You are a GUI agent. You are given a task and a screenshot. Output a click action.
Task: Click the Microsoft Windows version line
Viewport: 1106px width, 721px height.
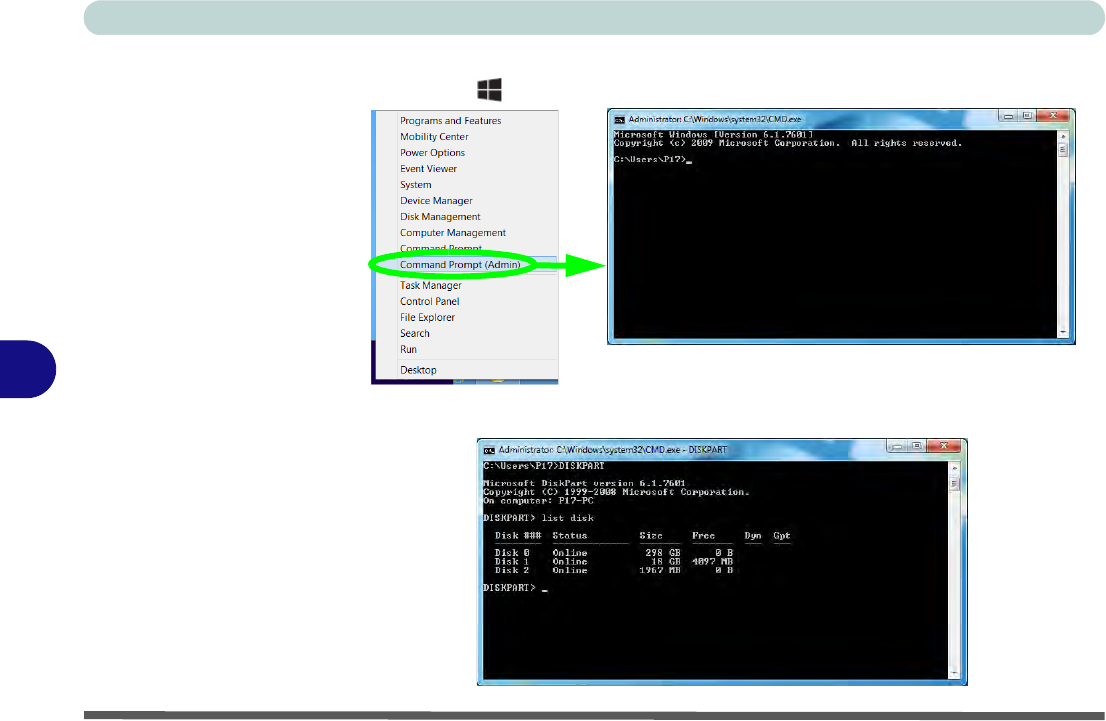[x=713, y=134]
